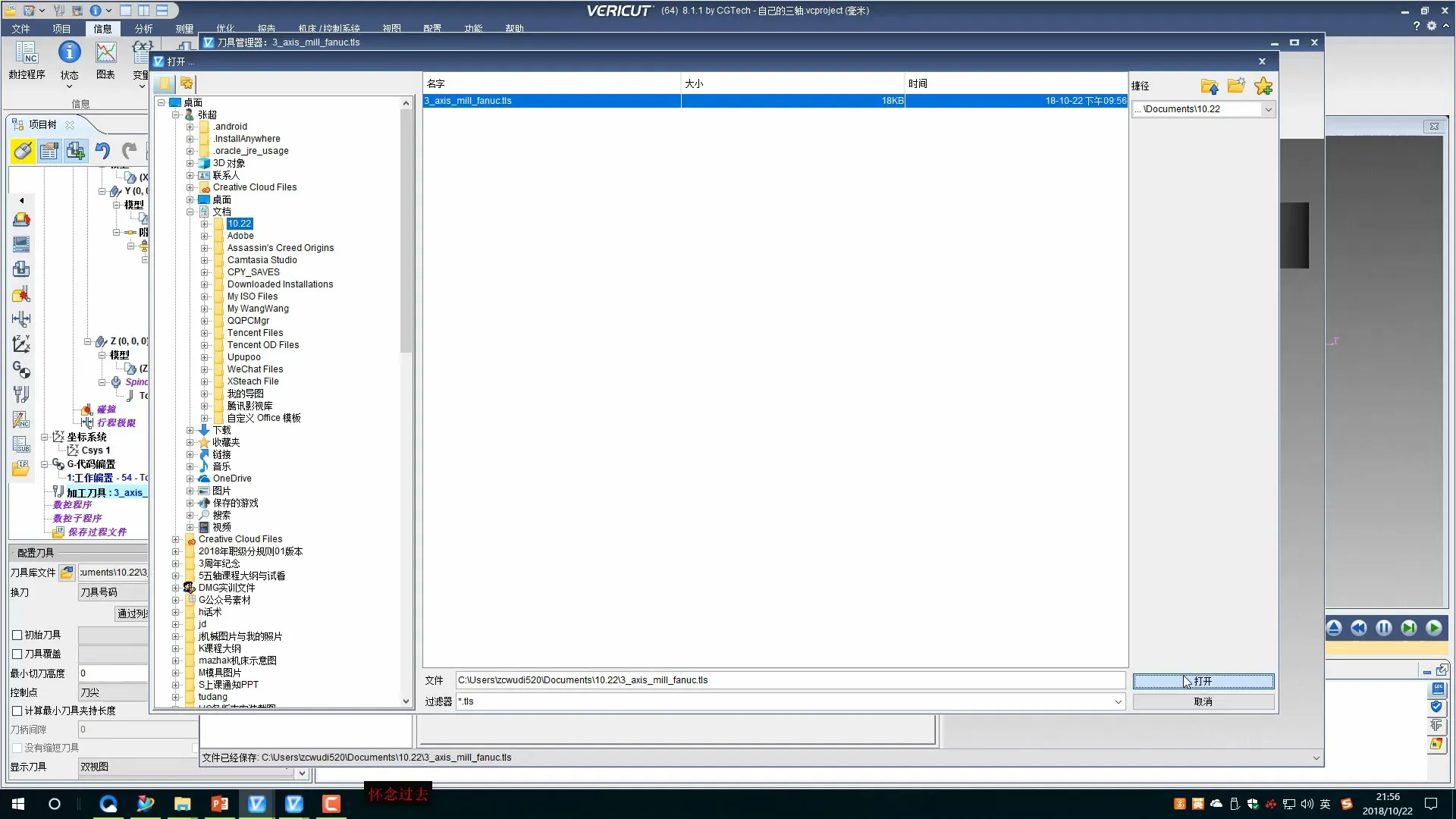Open the 分析 menu
Image resolution: width=1456 pixels, height=819 pixels.
pyautogui.click(x=143, y=29)
